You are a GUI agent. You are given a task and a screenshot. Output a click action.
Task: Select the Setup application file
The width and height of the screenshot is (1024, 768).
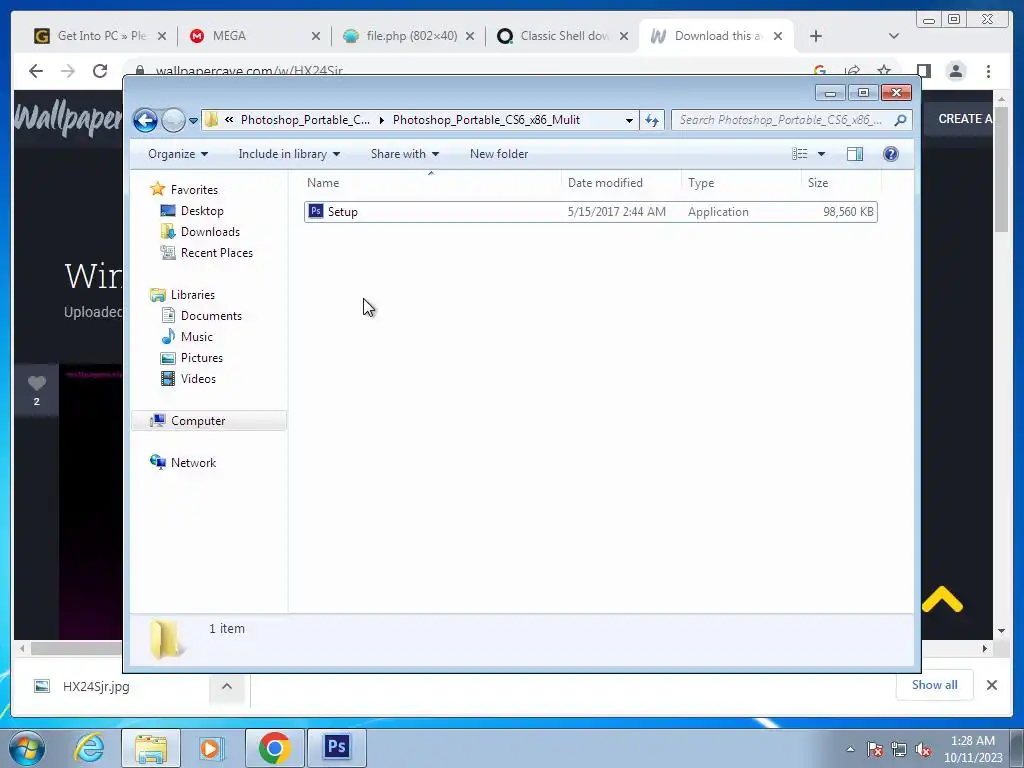click(x=590, y=212)
